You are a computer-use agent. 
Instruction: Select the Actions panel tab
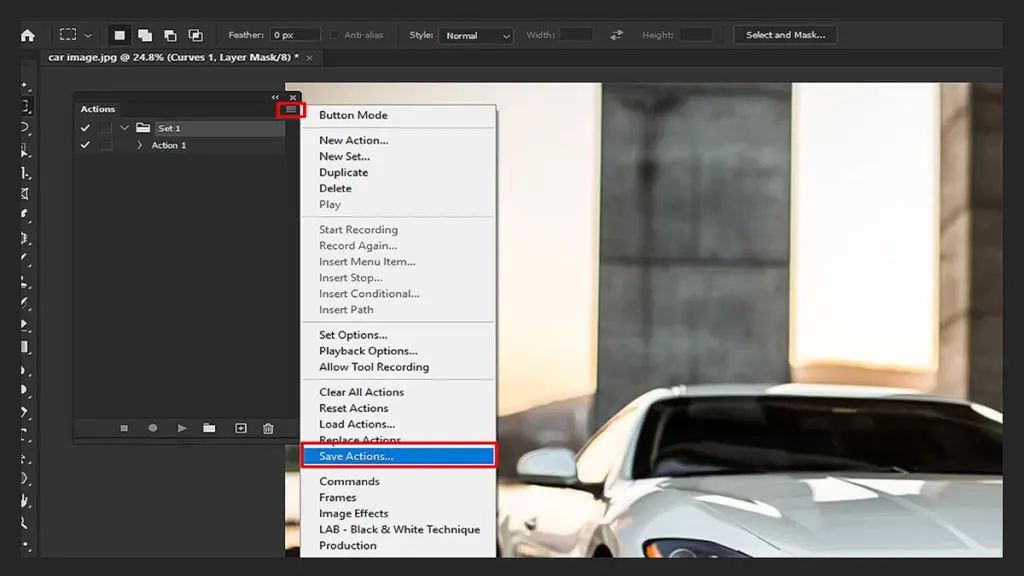point(98,109)
